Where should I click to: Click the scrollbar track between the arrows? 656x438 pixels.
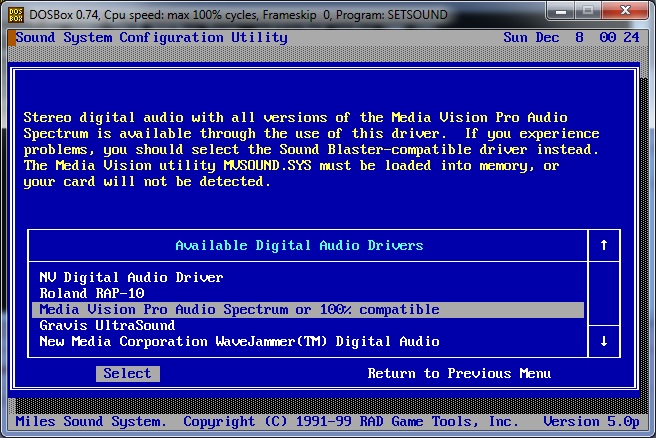tap(604, 293)
